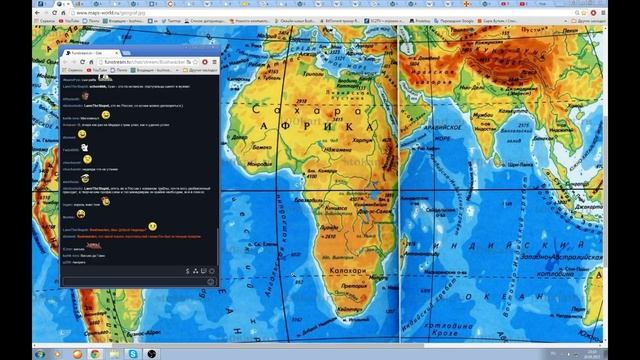This screenshot has height=360, width=640.
Task: Click the maps-world.ru address bar
Action: pos(322,13)
